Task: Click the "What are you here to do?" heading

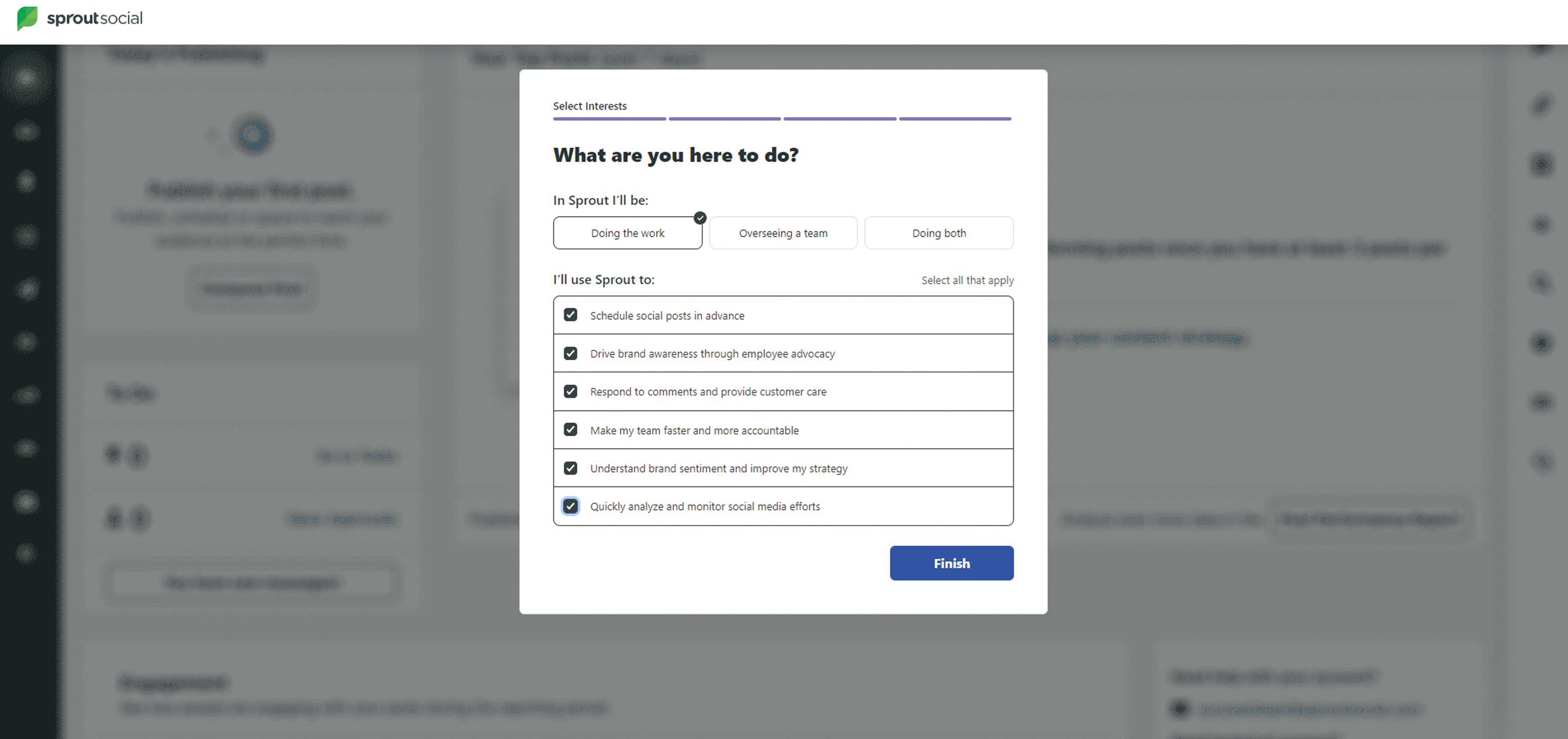Action: pos(675,155)
